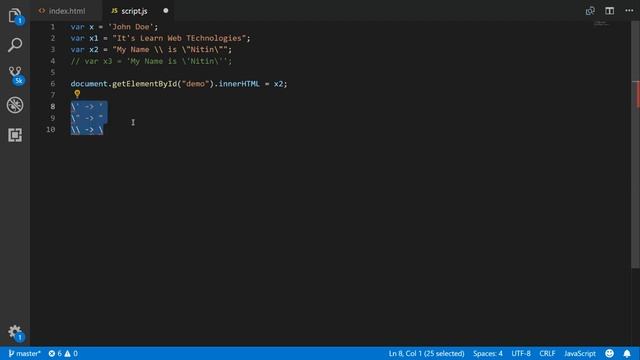Change language mode JavaScript
Image resolution: width=640 pixels, height=360 pixels.
580,353
